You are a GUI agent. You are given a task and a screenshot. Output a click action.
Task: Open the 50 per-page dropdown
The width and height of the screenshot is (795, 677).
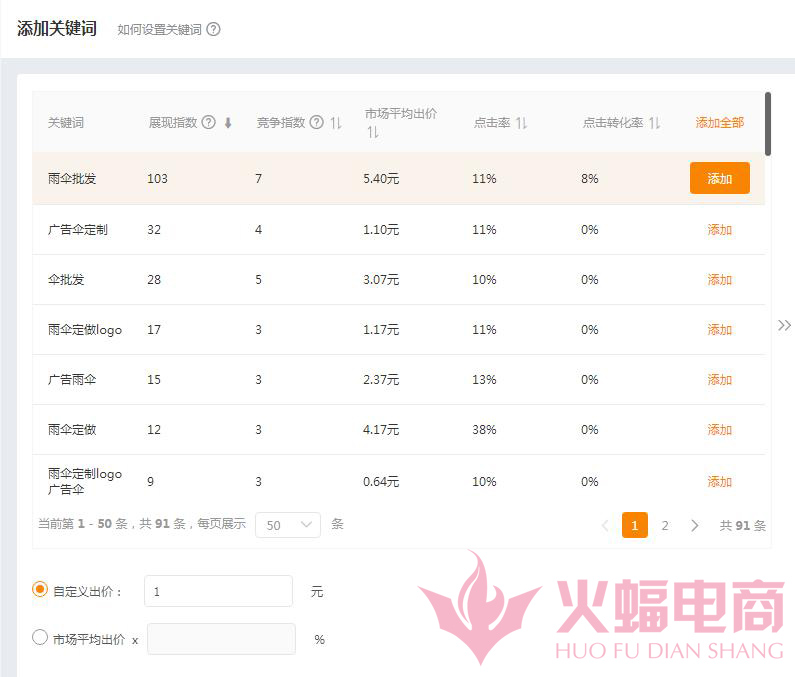click(287, 525)
